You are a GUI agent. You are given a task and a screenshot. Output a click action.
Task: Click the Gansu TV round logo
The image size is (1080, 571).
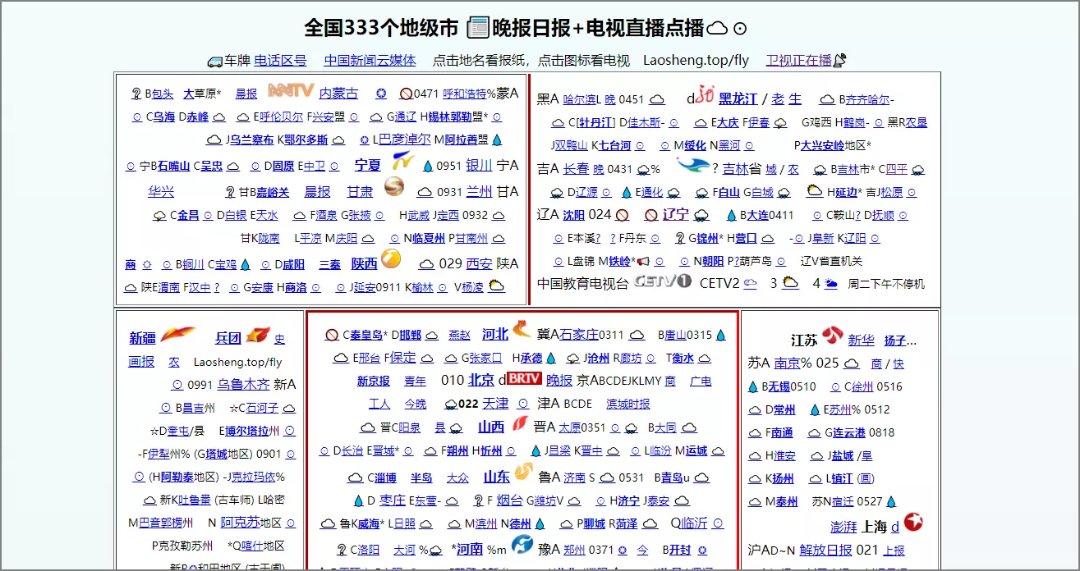[x=393, y=187]
